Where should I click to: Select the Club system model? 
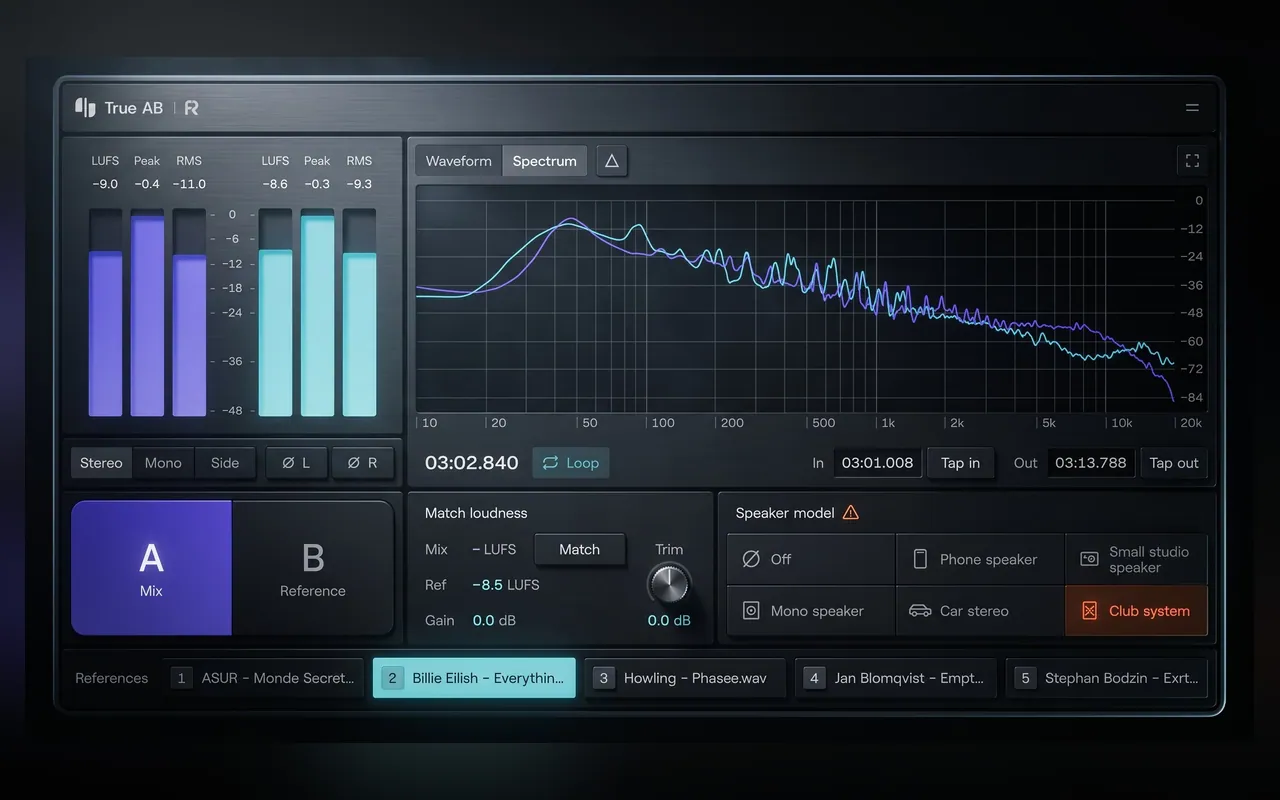(x=1137, y=611)
